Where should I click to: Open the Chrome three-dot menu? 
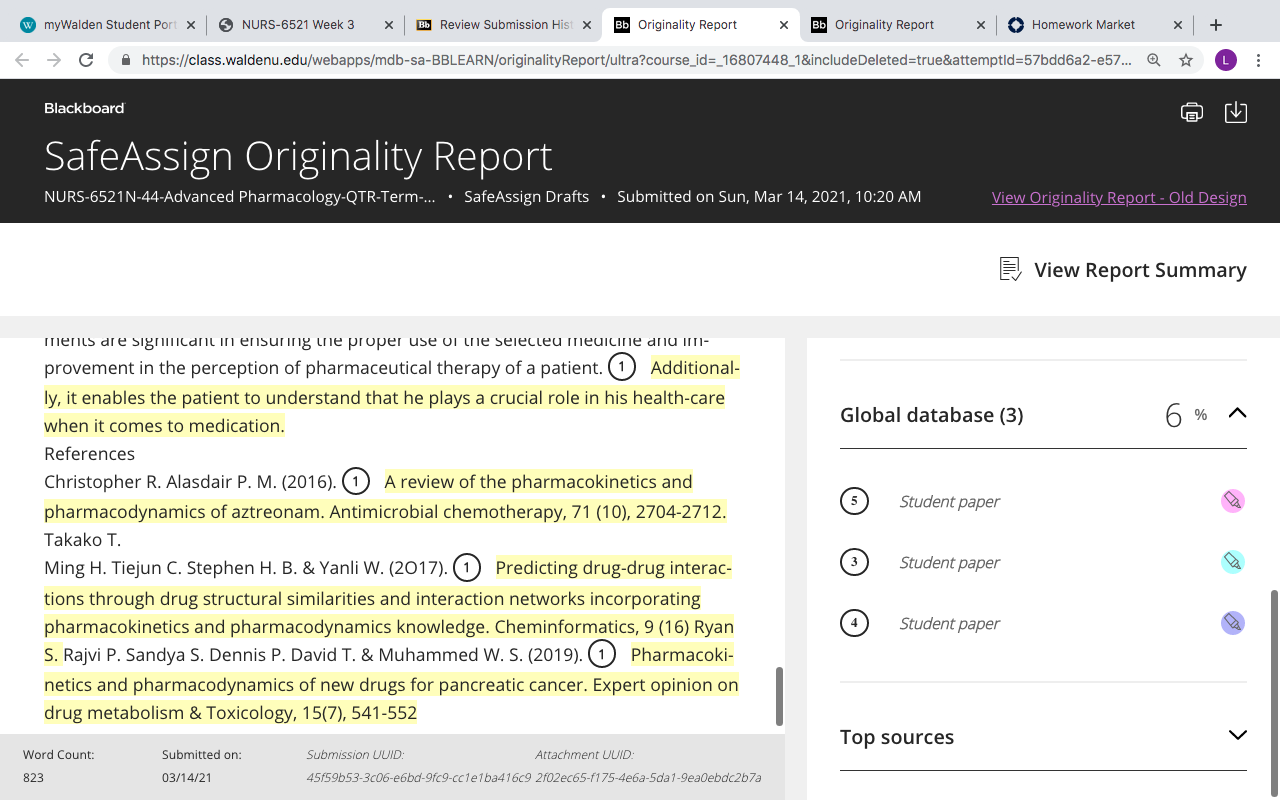tap(1260, 60)
